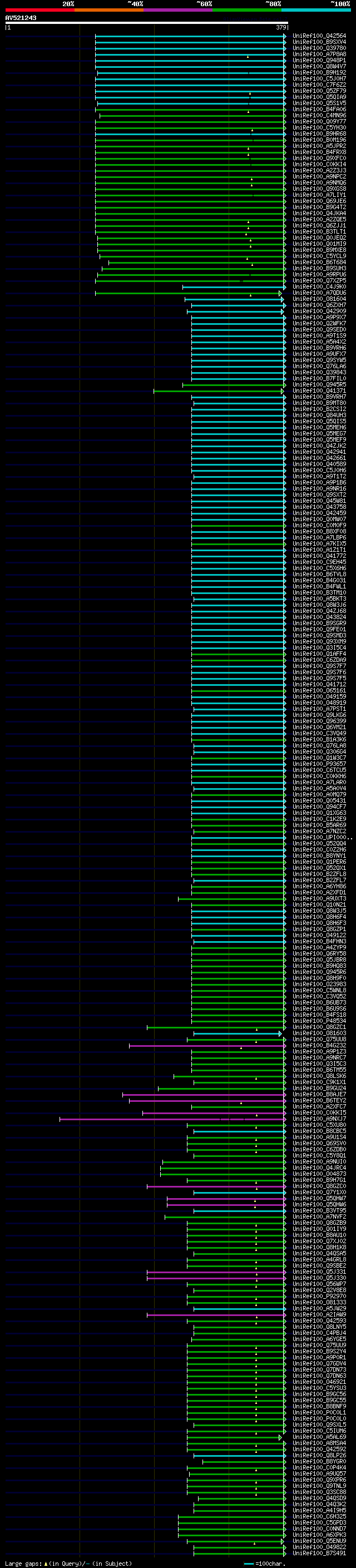356x1568 pixels.
Task: Click hit label UniRef100_O81604
Action: pyautogui.click(x=319, y=299)
